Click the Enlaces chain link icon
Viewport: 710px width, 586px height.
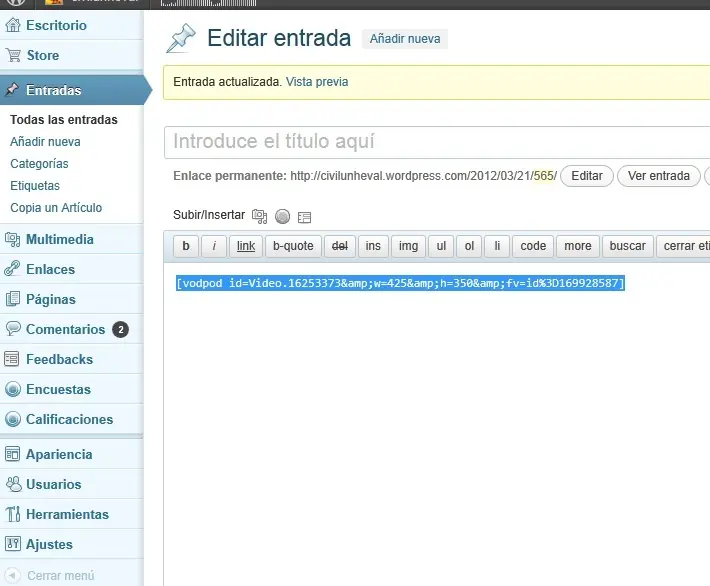click(12, 269)
